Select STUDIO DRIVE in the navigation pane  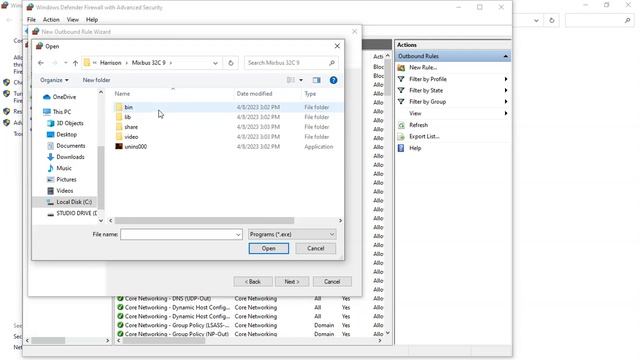76,213
